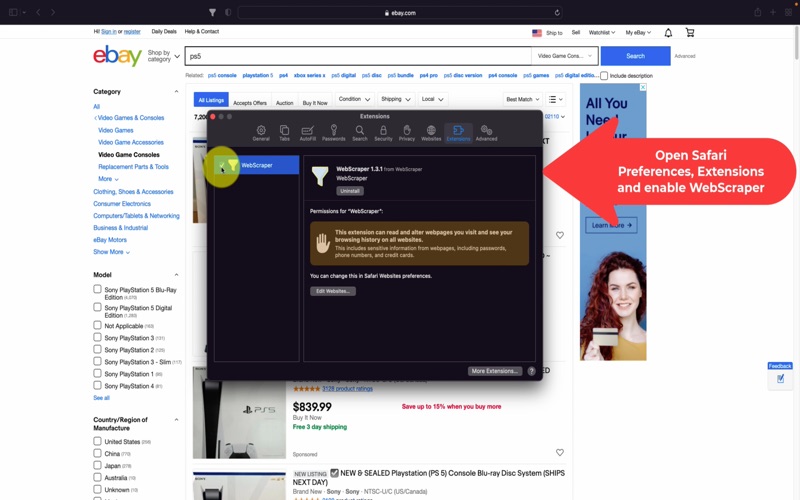Check the Sony PlayStation 5 Blu-Ray Edition filter
800x500 pixels.
click(x=98, y=290)
